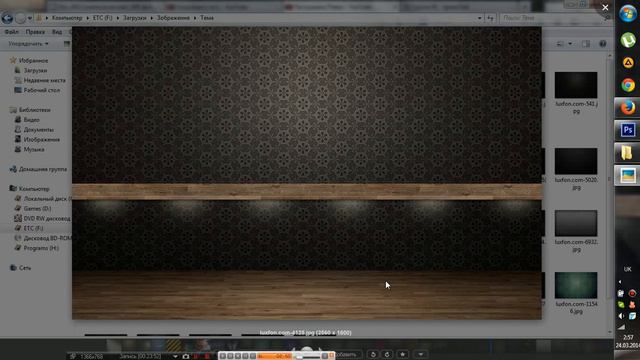Select Компьютер in the navigation pane tree
The height and width of the screenshot is (360, 640).
pos(34,189)
